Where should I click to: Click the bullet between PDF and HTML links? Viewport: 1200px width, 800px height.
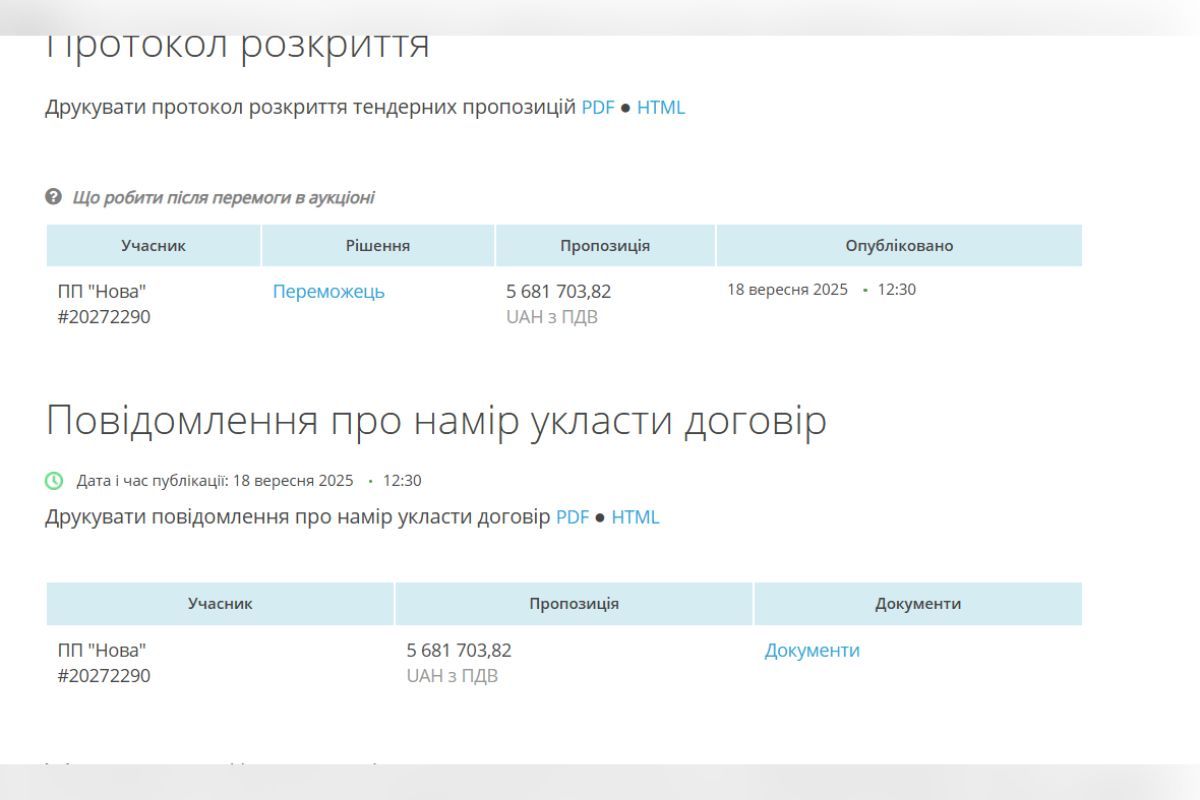(x=625, y=107)
